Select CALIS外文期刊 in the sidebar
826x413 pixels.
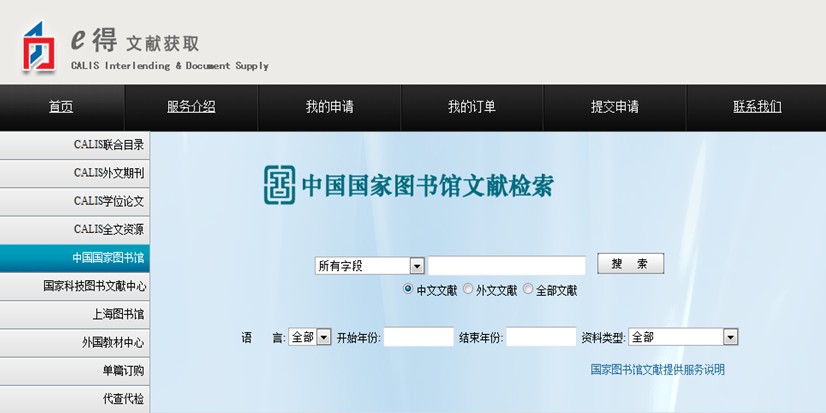tap(74, 173)
